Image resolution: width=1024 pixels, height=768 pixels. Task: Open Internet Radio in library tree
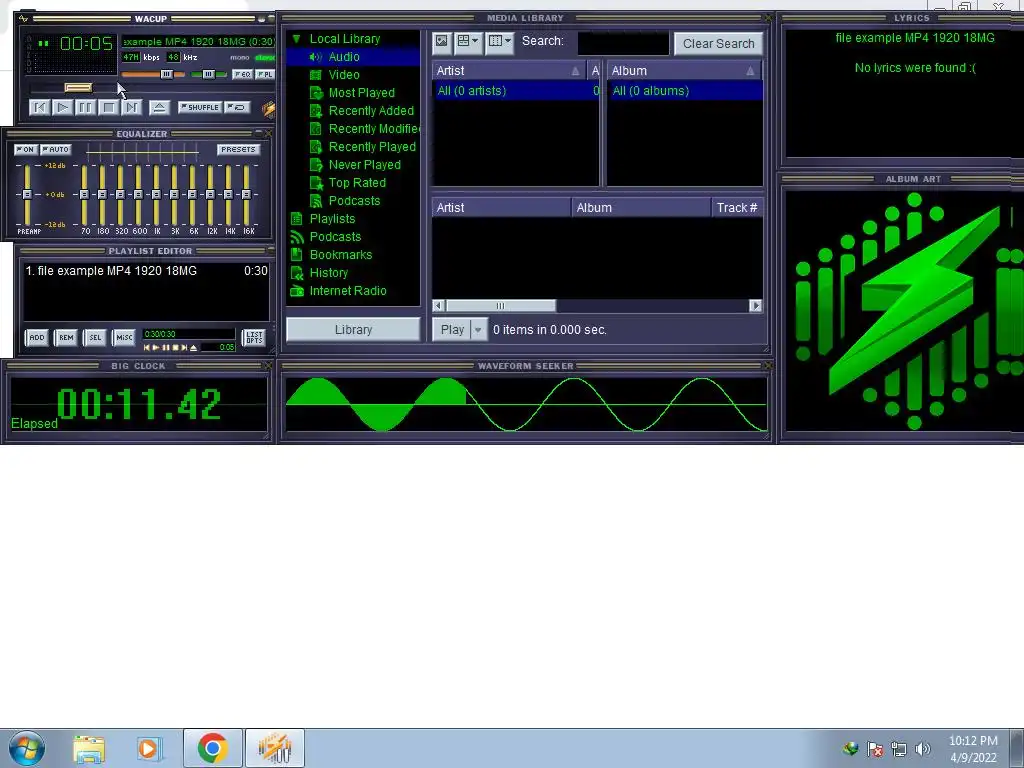click(347, 291)
